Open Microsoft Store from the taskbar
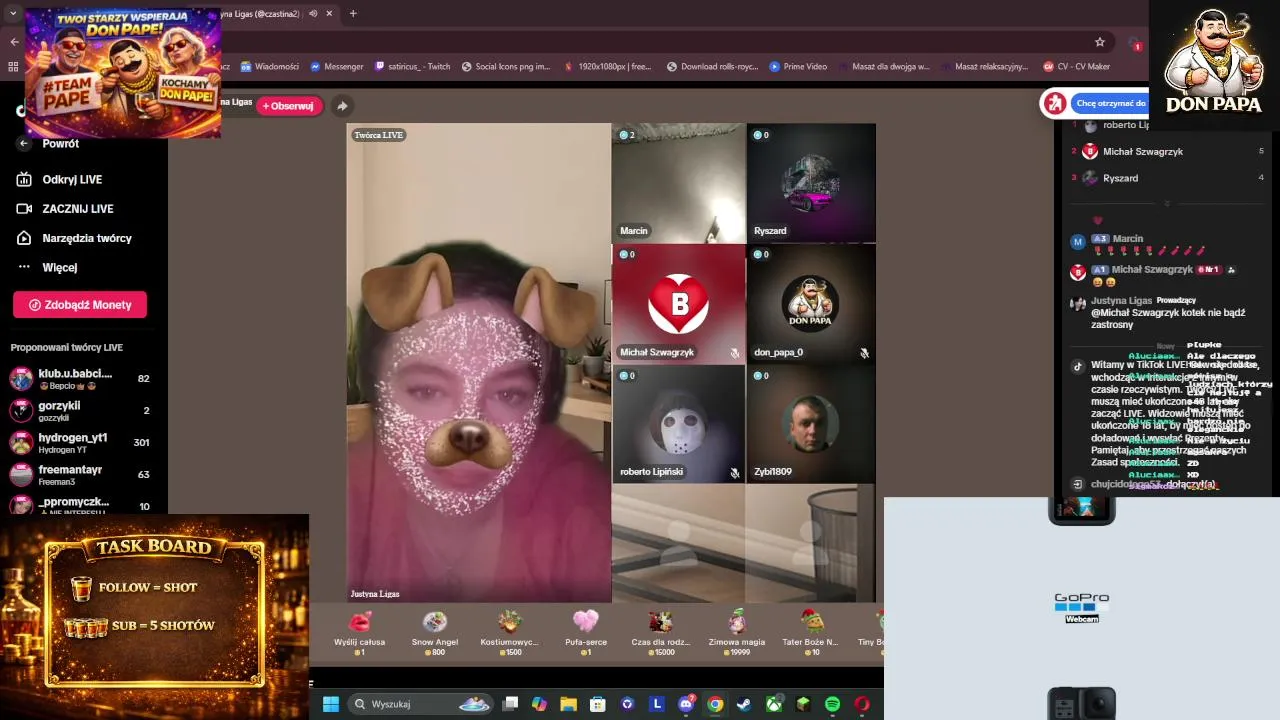This screenshot has width=1280, height=720. coord(598,704)
